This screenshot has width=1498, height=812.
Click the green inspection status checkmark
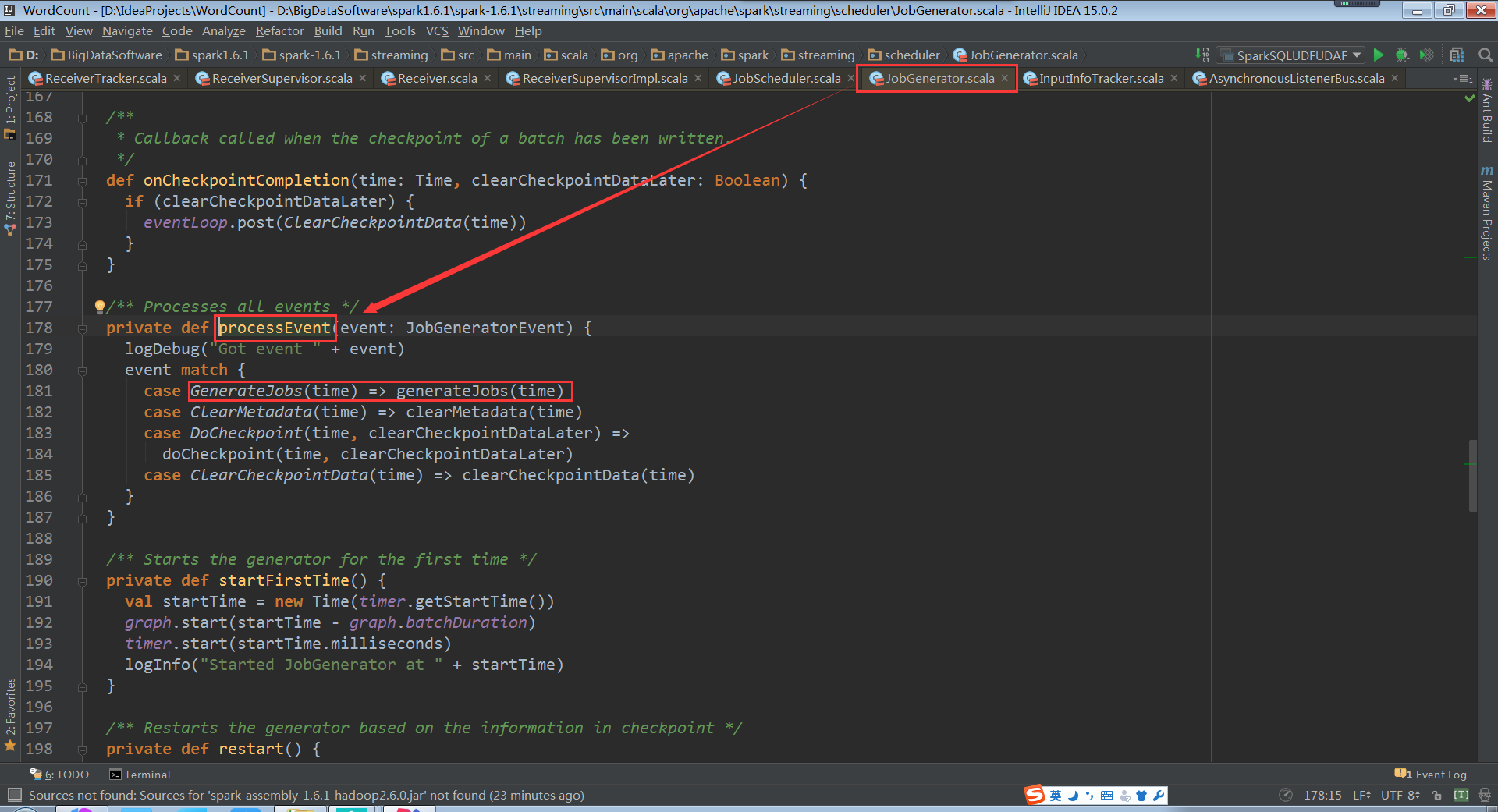(1470, 98)
